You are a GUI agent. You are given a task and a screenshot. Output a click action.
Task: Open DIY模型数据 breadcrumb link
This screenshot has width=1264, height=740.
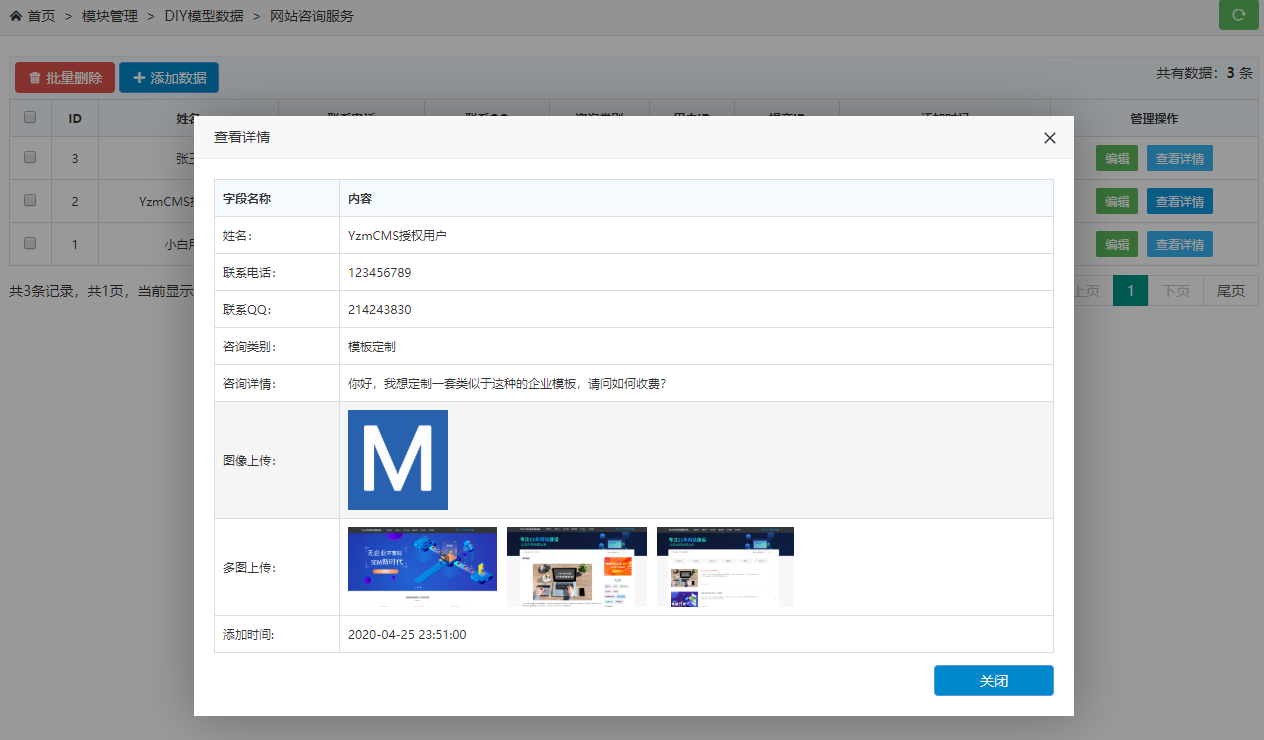[204, 16]
